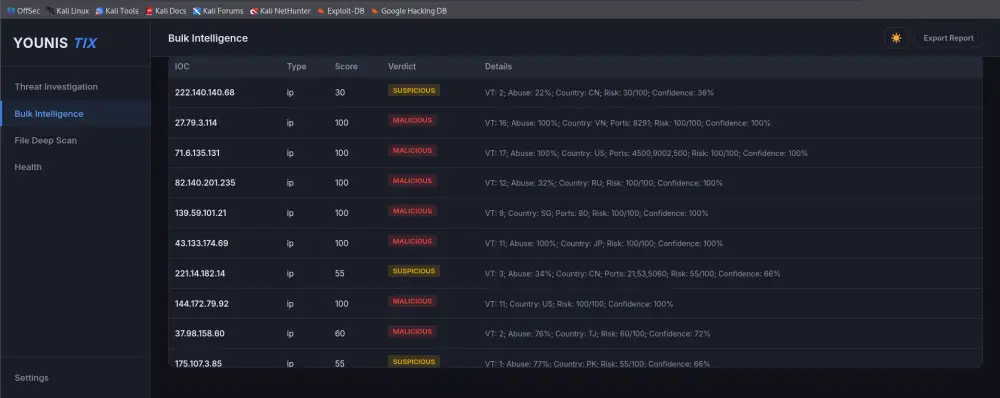Open the OffSec bookmark

(24, 11)
